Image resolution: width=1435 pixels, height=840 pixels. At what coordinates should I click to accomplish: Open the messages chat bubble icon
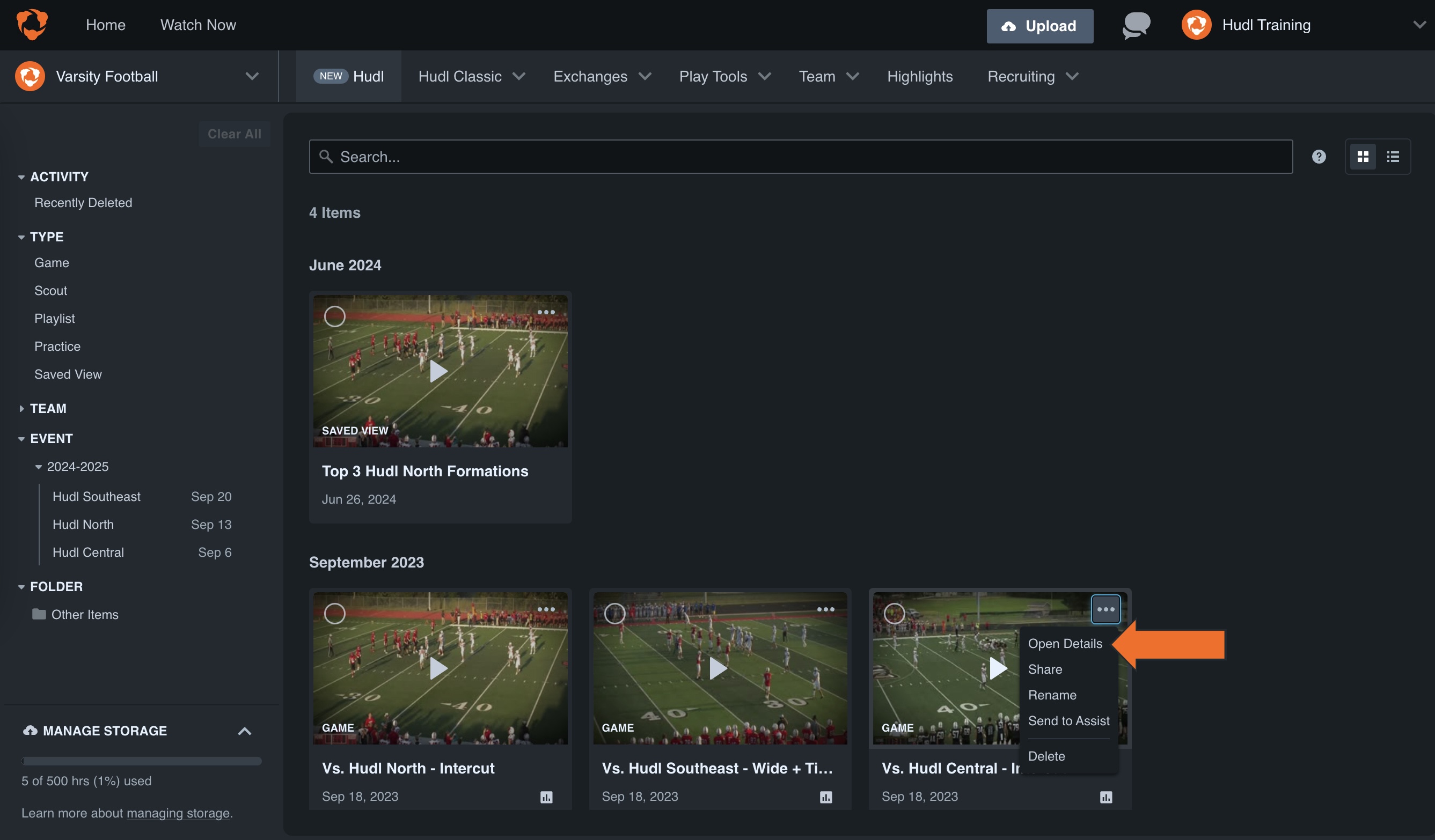click(x=1136, y=25)
